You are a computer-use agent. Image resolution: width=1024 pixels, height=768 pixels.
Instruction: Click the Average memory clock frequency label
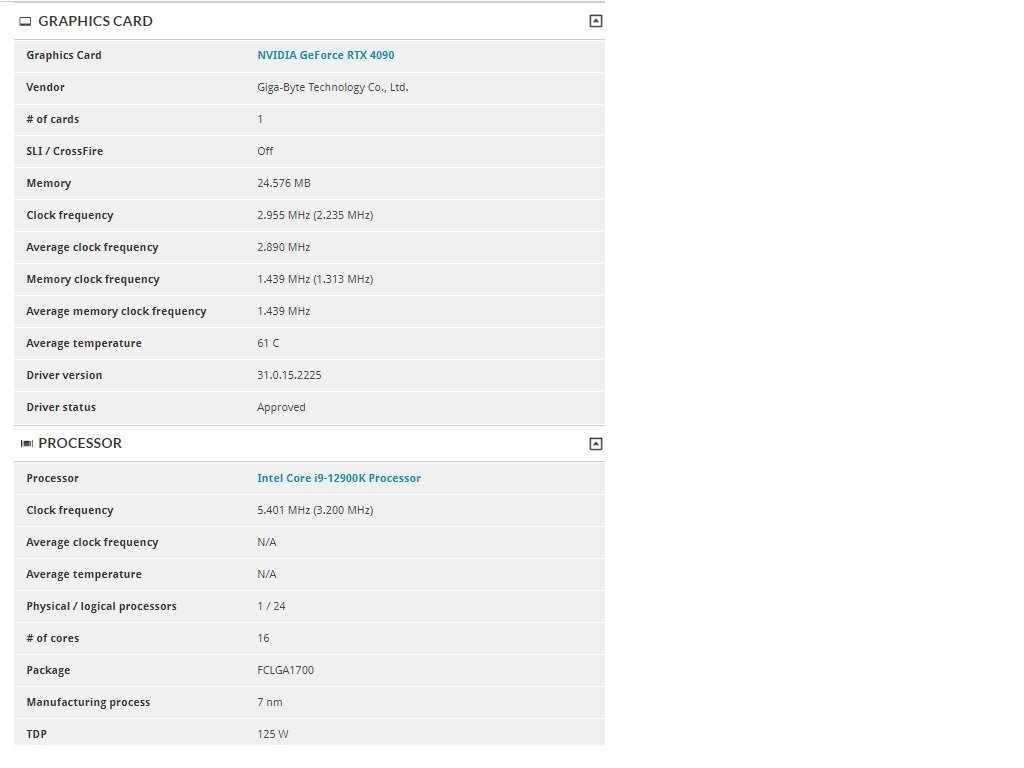pos(116,312)
